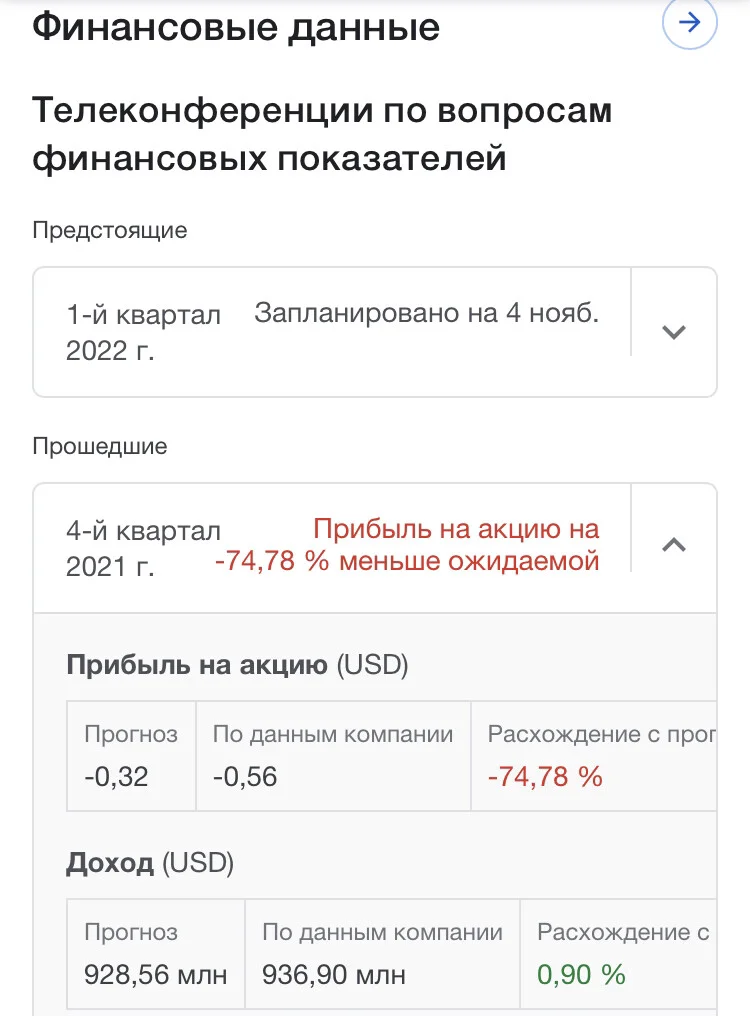750x1016 pixels.
Task: Select revenue 936,90 млн cell
Action: tap(382, 954)
